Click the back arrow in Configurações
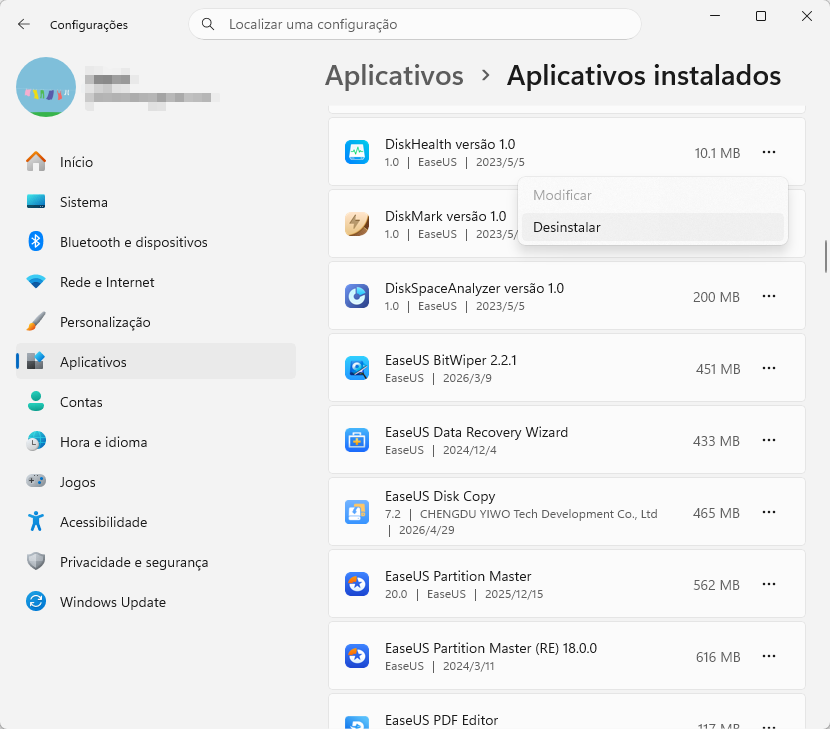This screenshot has height=729, width=830. pos(24,24)
